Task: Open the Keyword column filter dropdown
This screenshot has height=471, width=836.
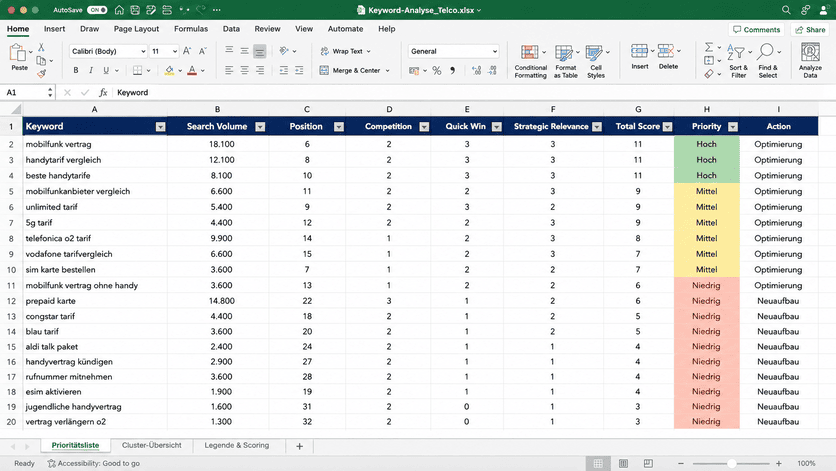Action: coord(160,127)
